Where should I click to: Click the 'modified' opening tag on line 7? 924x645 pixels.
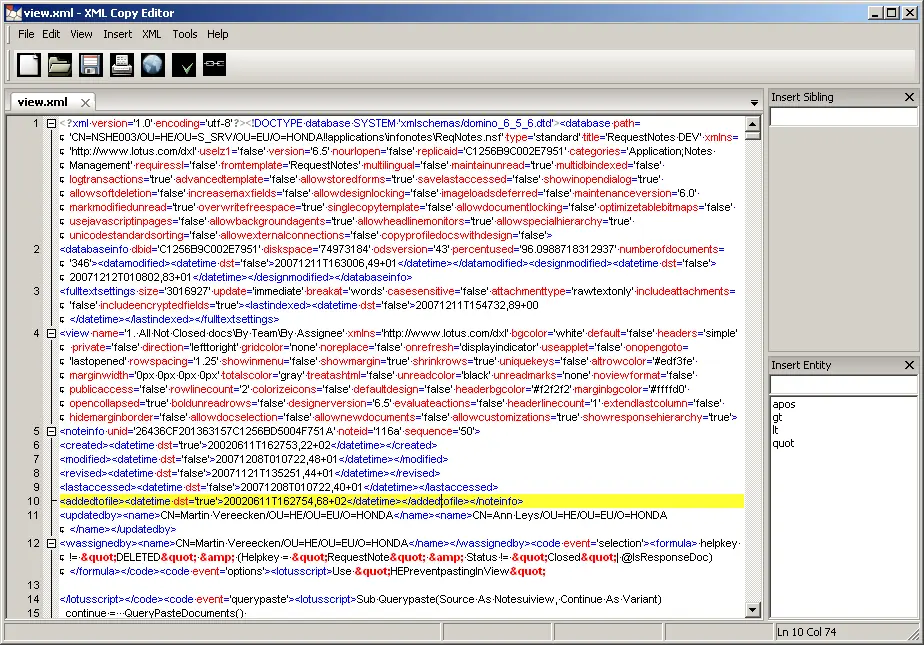[x=85, y=460]
